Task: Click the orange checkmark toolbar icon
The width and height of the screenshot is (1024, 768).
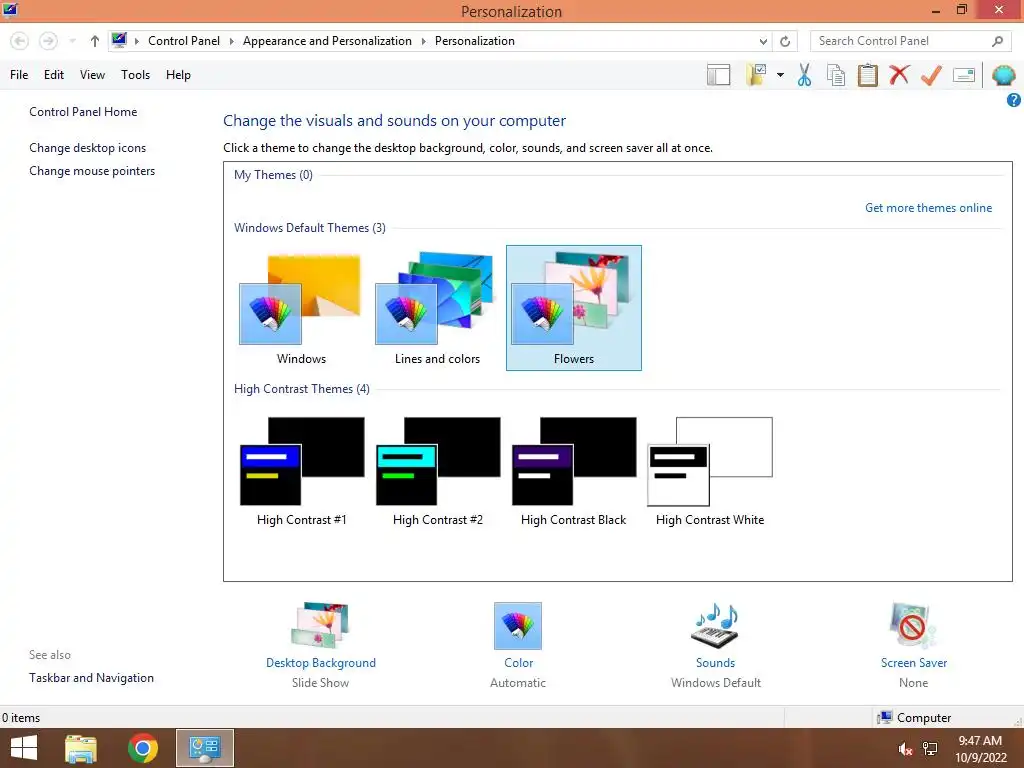Action: [931, 75]
